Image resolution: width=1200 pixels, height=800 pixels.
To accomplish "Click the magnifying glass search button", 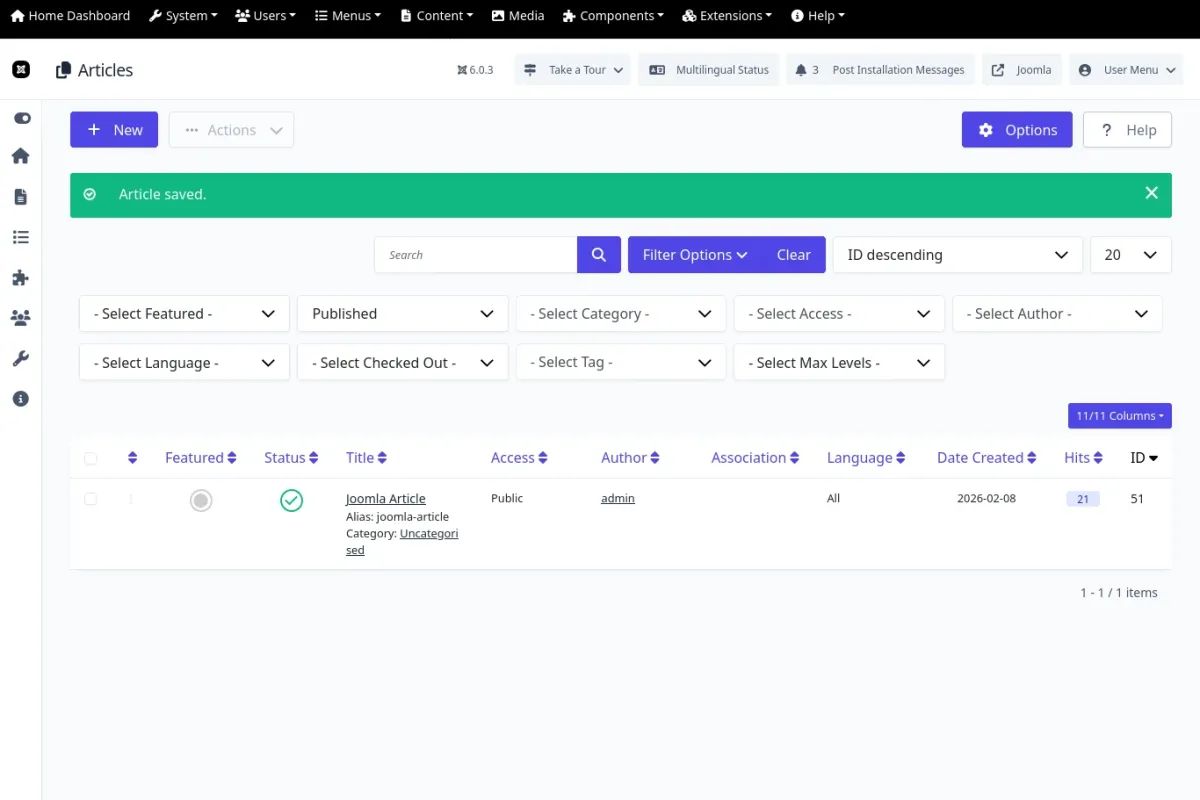I will 599,255.
